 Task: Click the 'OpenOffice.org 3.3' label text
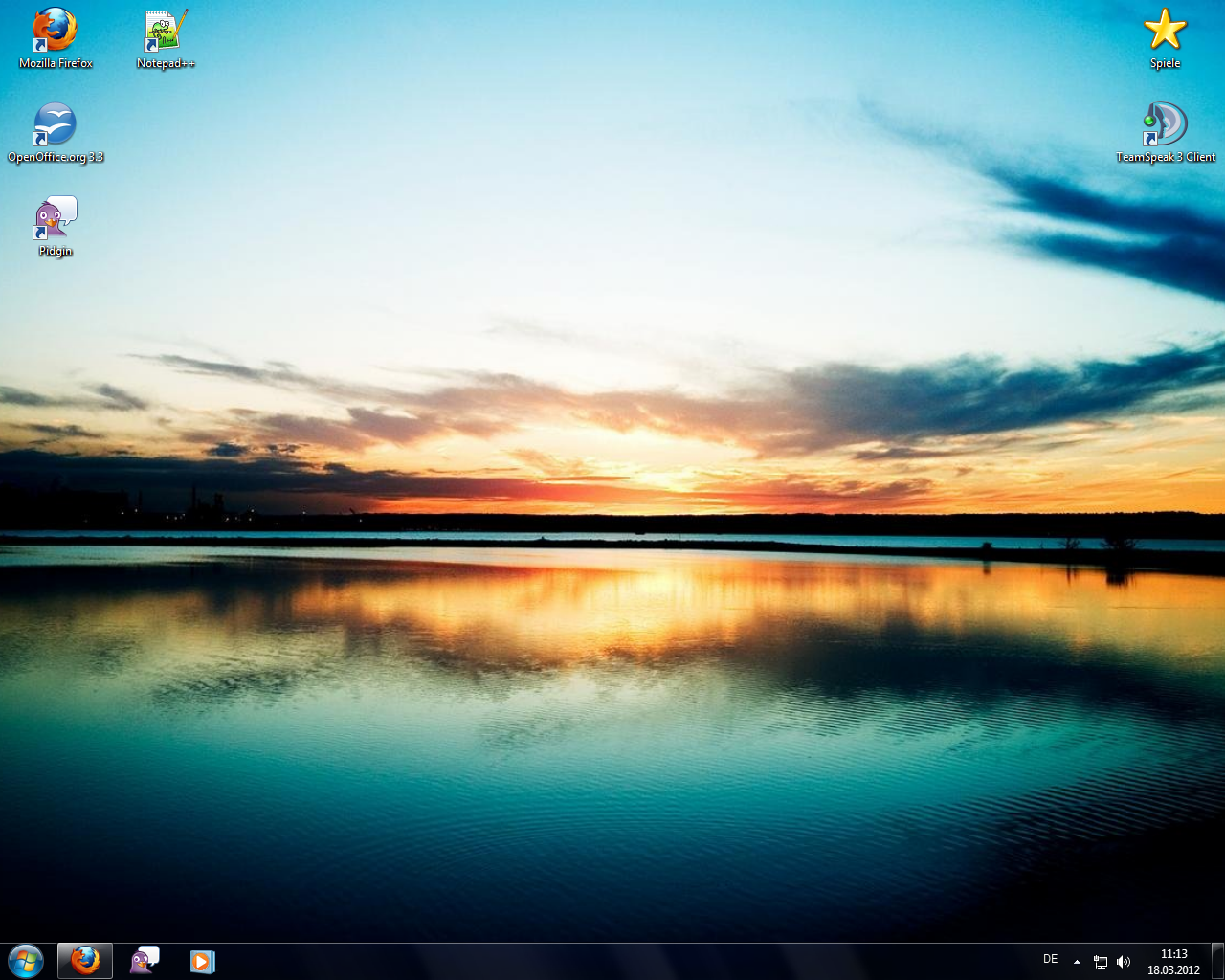coord(56,157)
